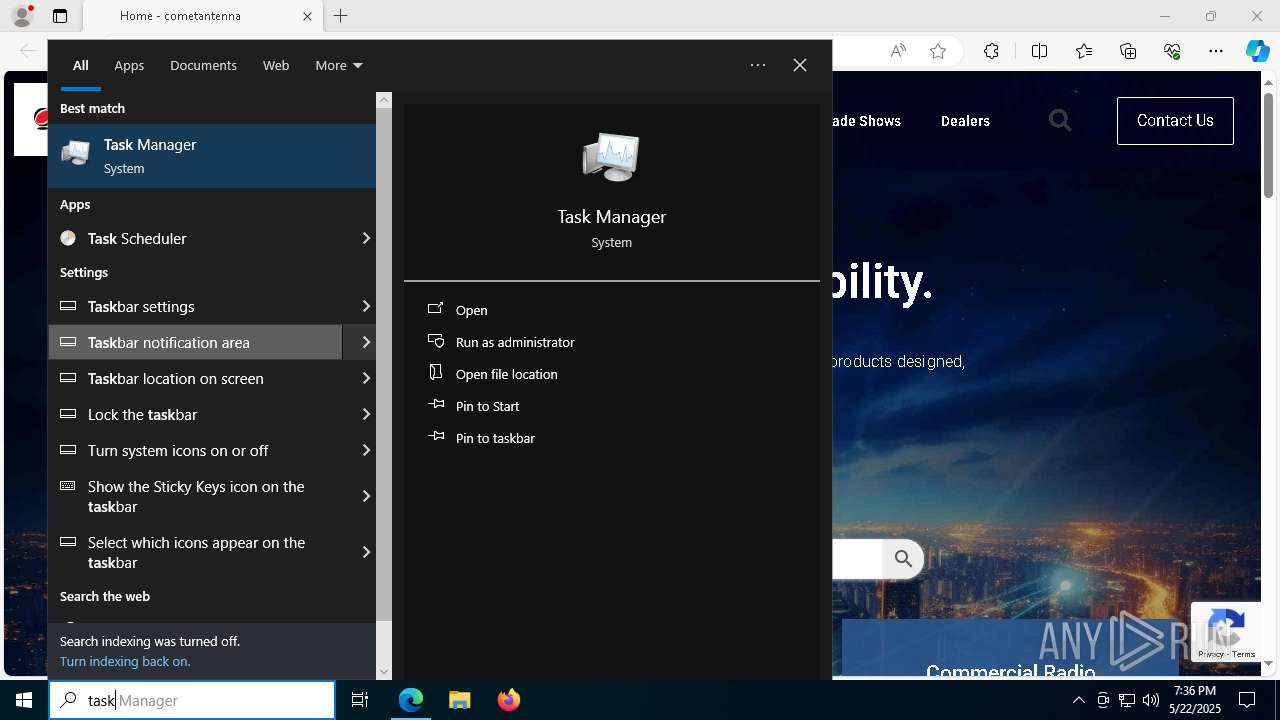The image size is (1280, 720).
Task: Open the volume control tray icon
Action: coord(1151,700)
